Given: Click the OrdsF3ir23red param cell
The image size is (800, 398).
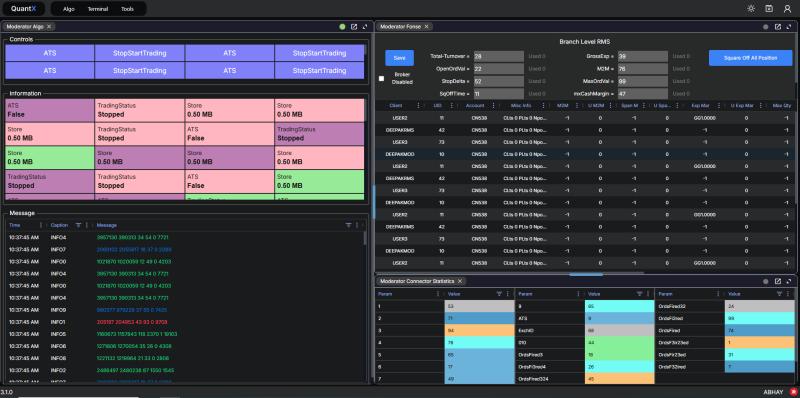Looking at the screenshot, I should pos(689,342).
